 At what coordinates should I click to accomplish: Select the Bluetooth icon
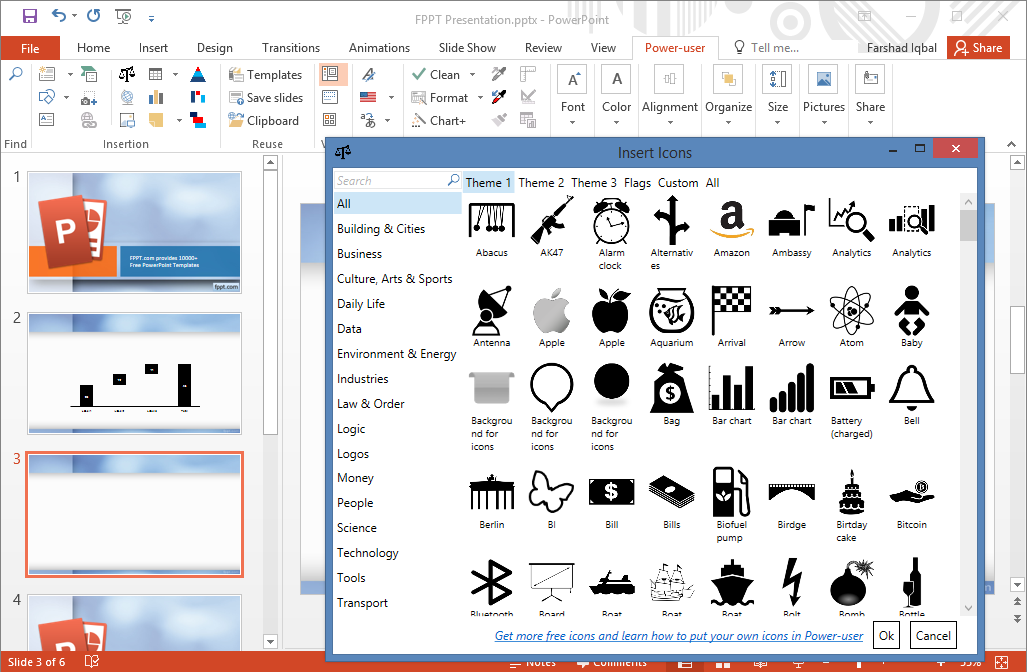[x=491, y=578]
